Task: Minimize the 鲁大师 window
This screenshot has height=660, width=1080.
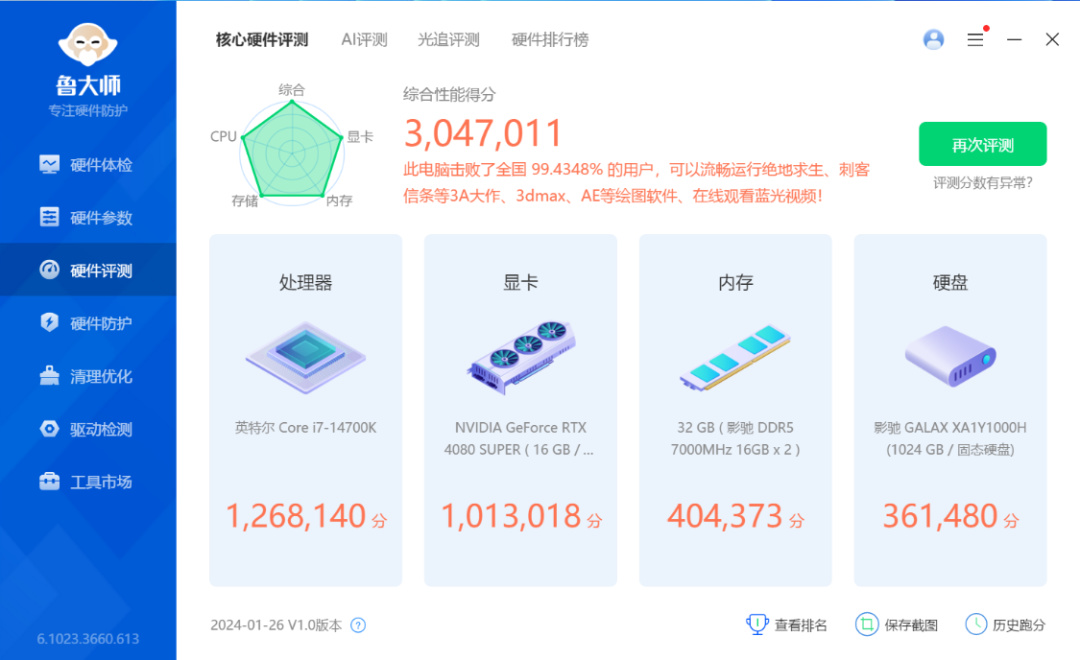Action: coord(1014,39)
